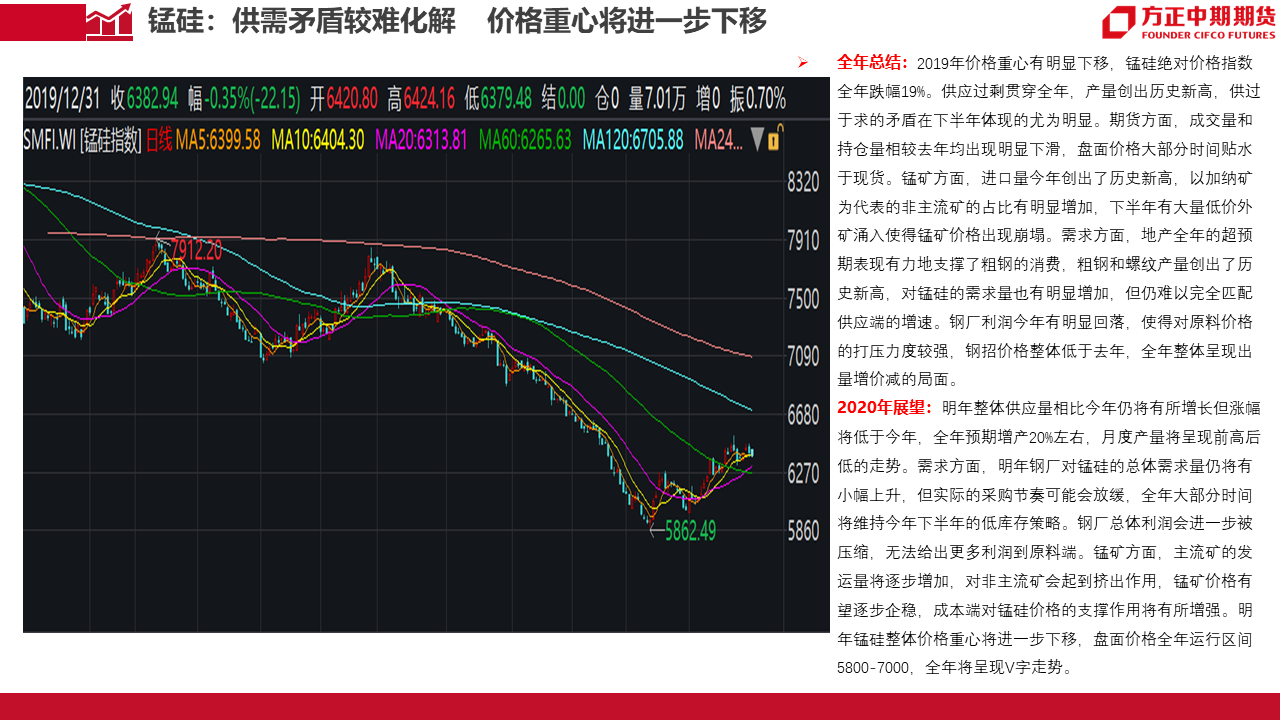The image size is (1280, 720).
Task: Click the MA5:6399.58 indicator label
Action: pos(218,139)
